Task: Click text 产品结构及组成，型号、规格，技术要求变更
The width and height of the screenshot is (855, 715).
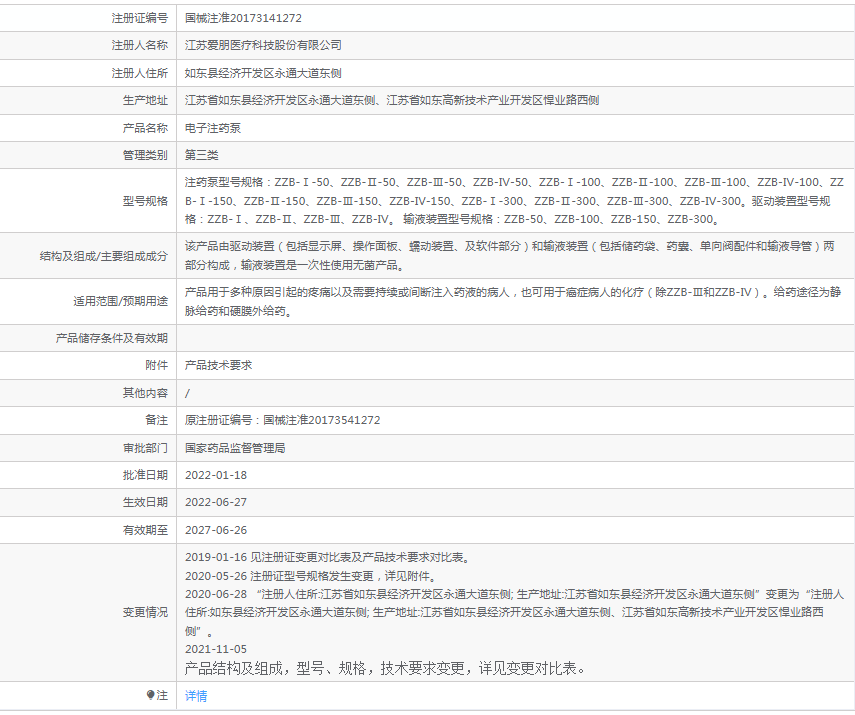Action: click(324, 669)
